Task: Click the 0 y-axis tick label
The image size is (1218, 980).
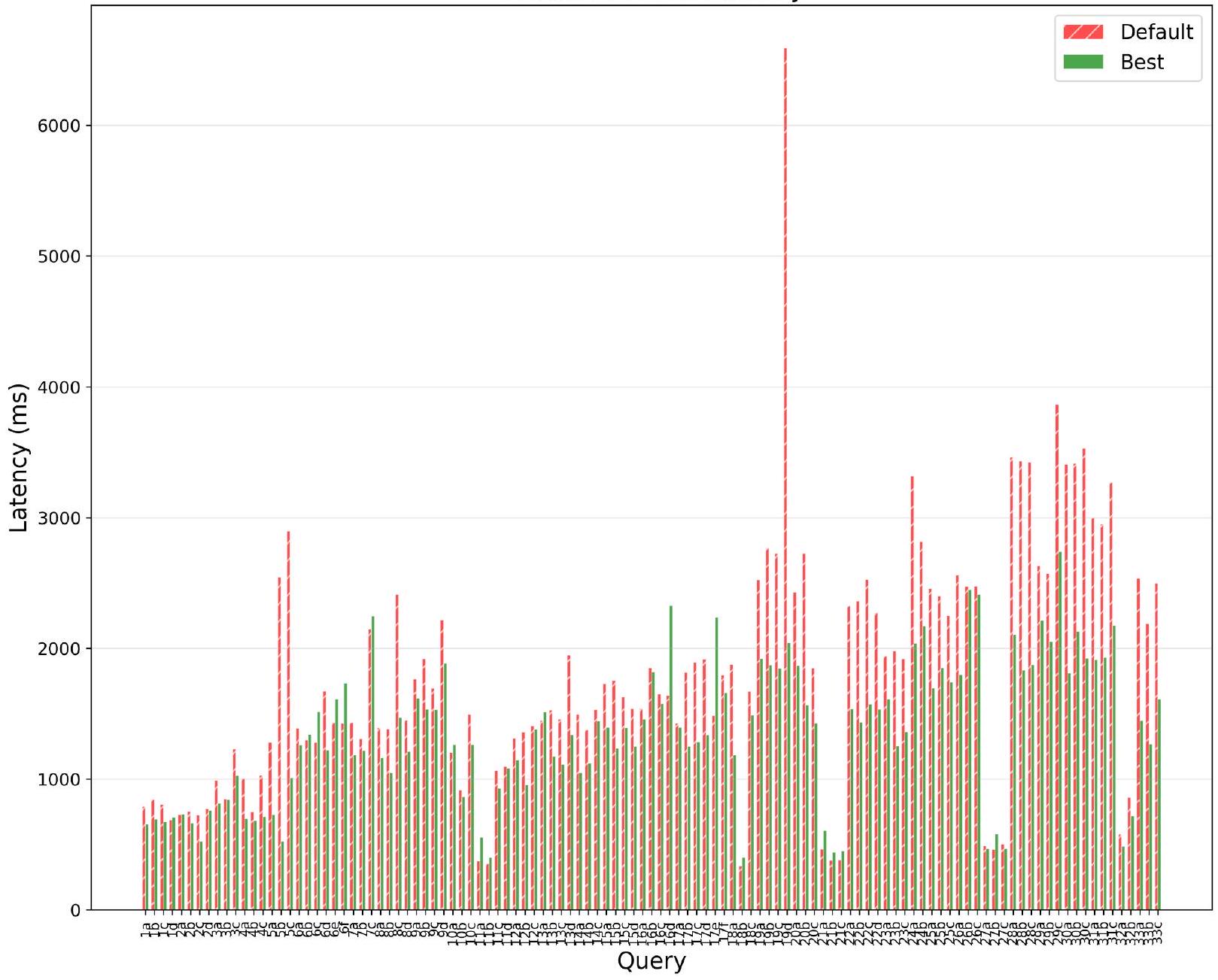Action: pyautogui.click(x=74, y=911)
